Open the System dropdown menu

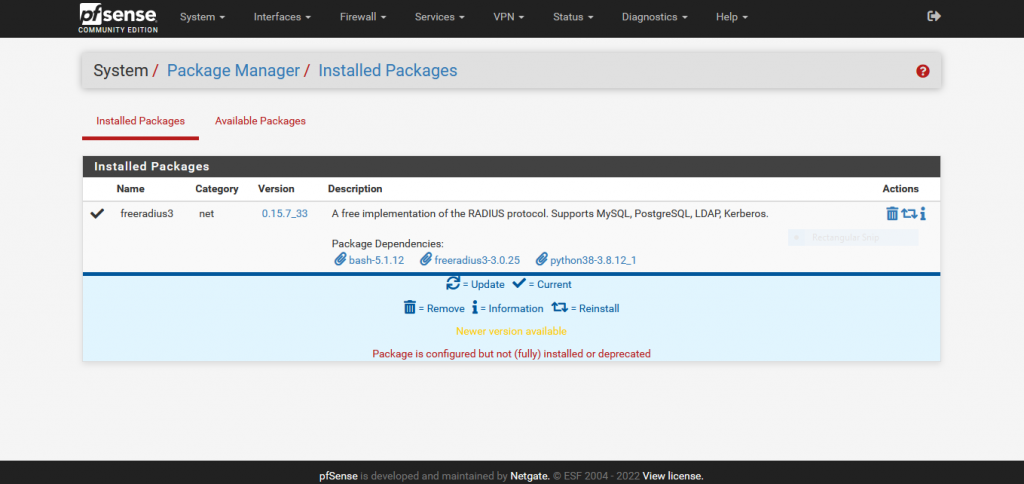(x=202, y=17)
